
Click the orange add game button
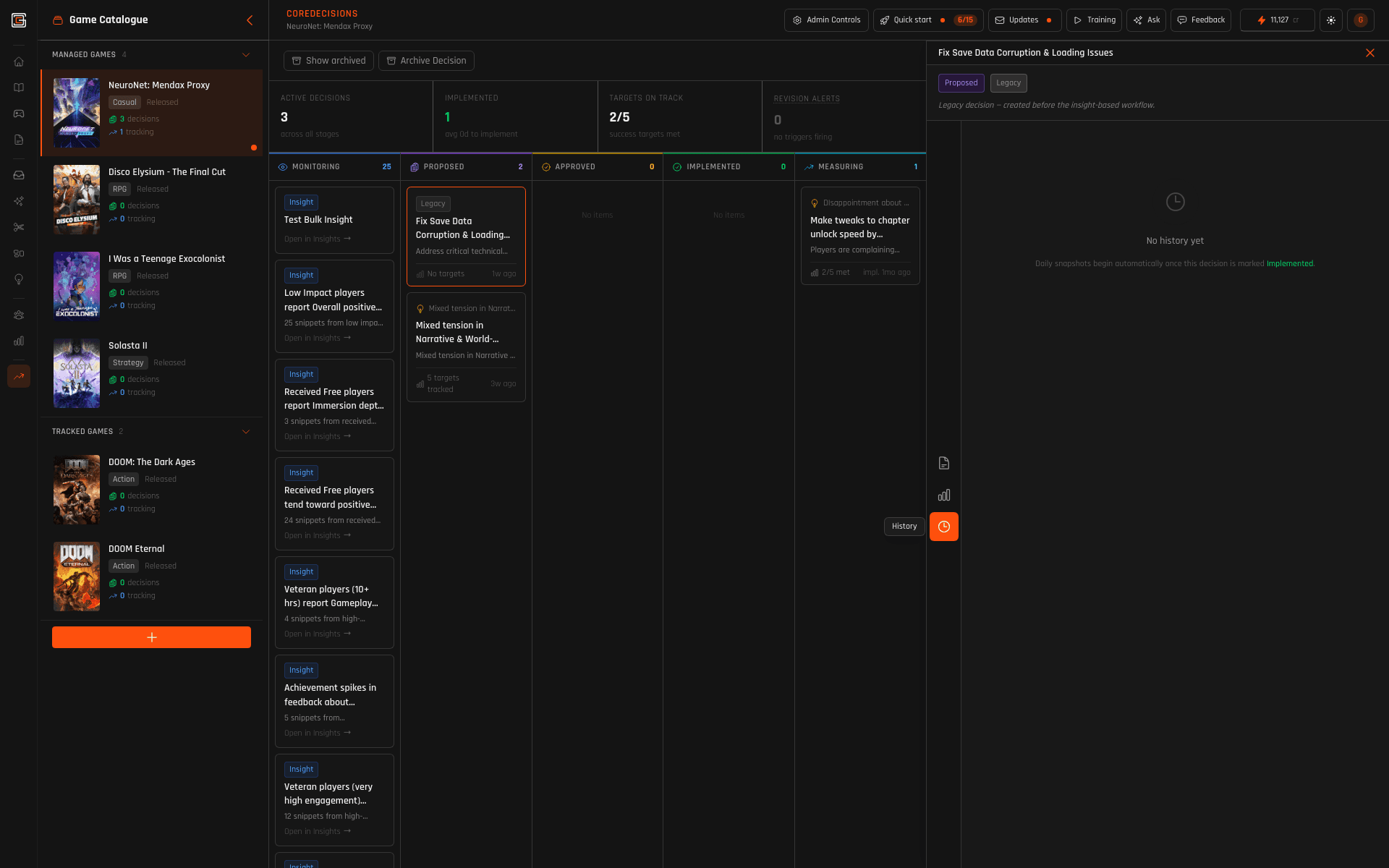(x=151, y=637)
